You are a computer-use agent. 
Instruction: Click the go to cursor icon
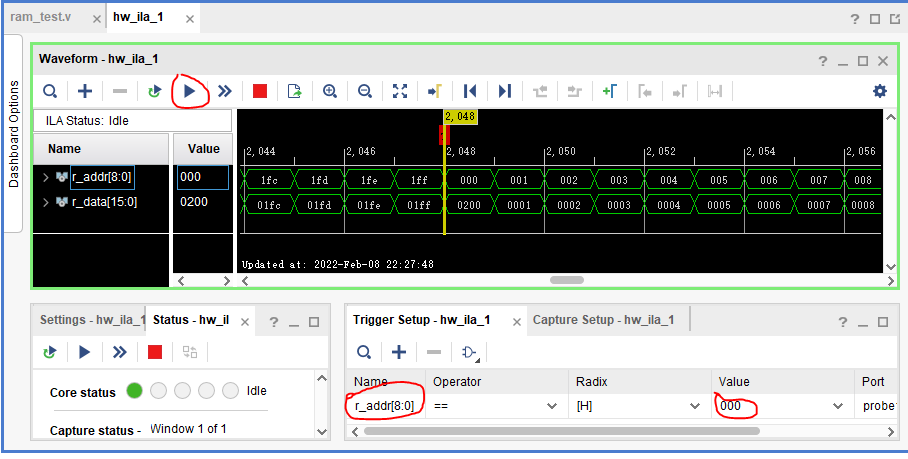434,91
